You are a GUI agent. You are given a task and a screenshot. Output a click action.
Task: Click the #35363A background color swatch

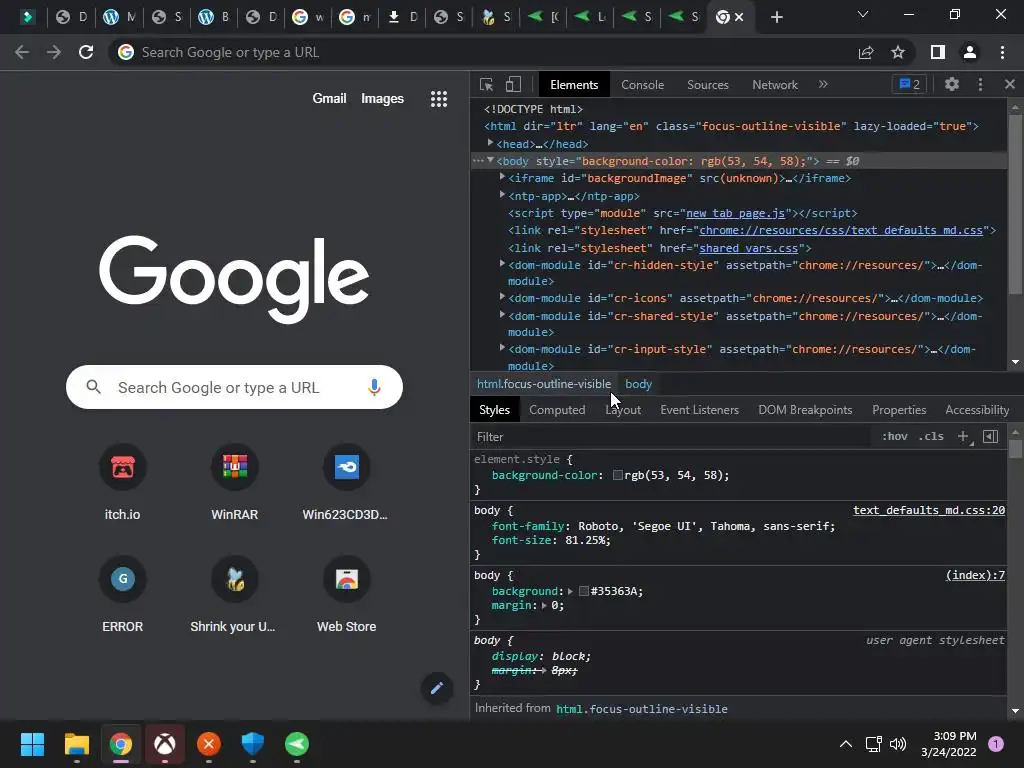[x=584, y=591]
